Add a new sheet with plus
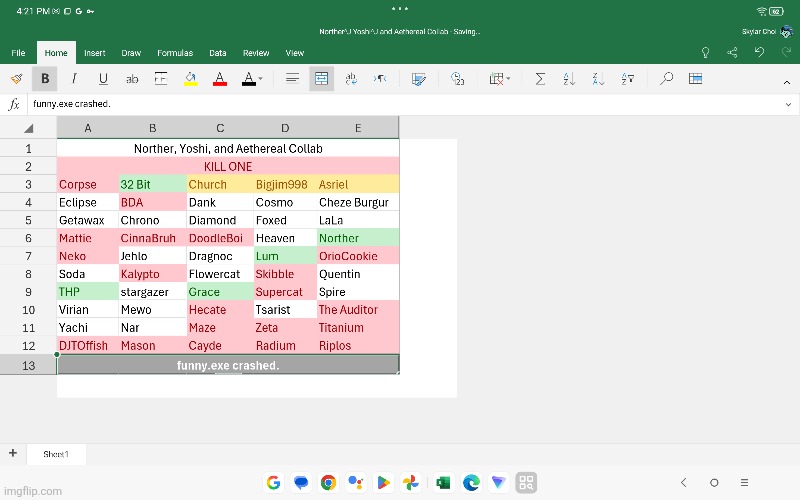The width and height of the screenshot is (800, 500). [x=13, y=453]
